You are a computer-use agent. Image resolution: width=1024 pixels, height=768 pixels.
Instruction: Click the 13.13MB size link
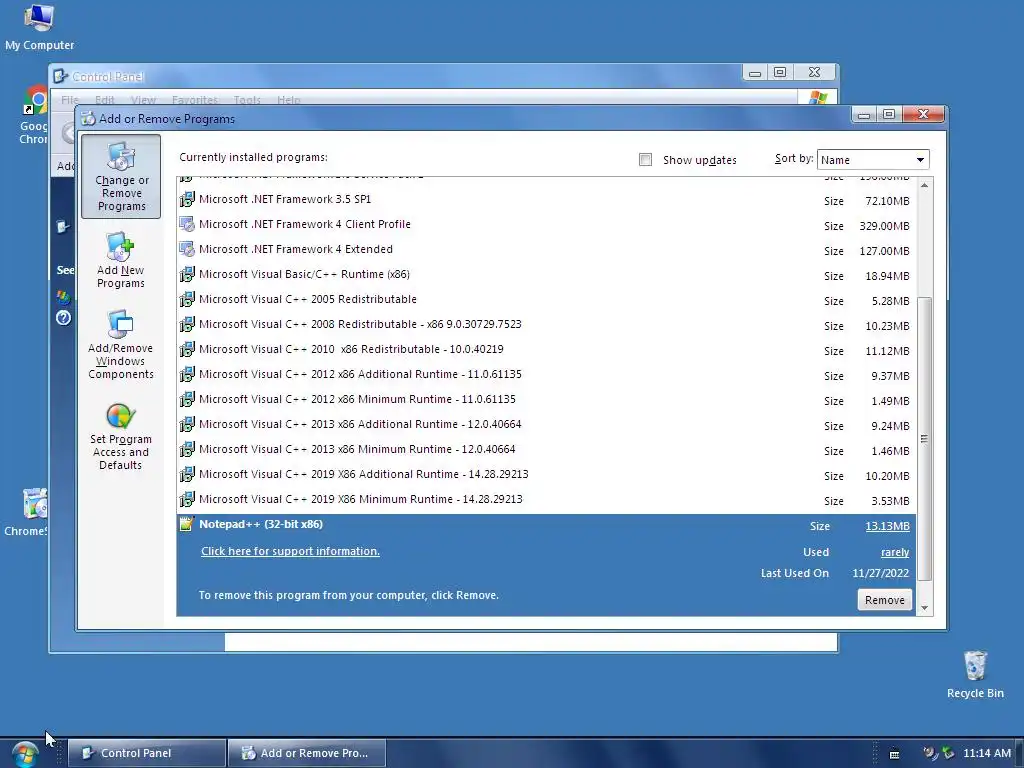(888, 526)
